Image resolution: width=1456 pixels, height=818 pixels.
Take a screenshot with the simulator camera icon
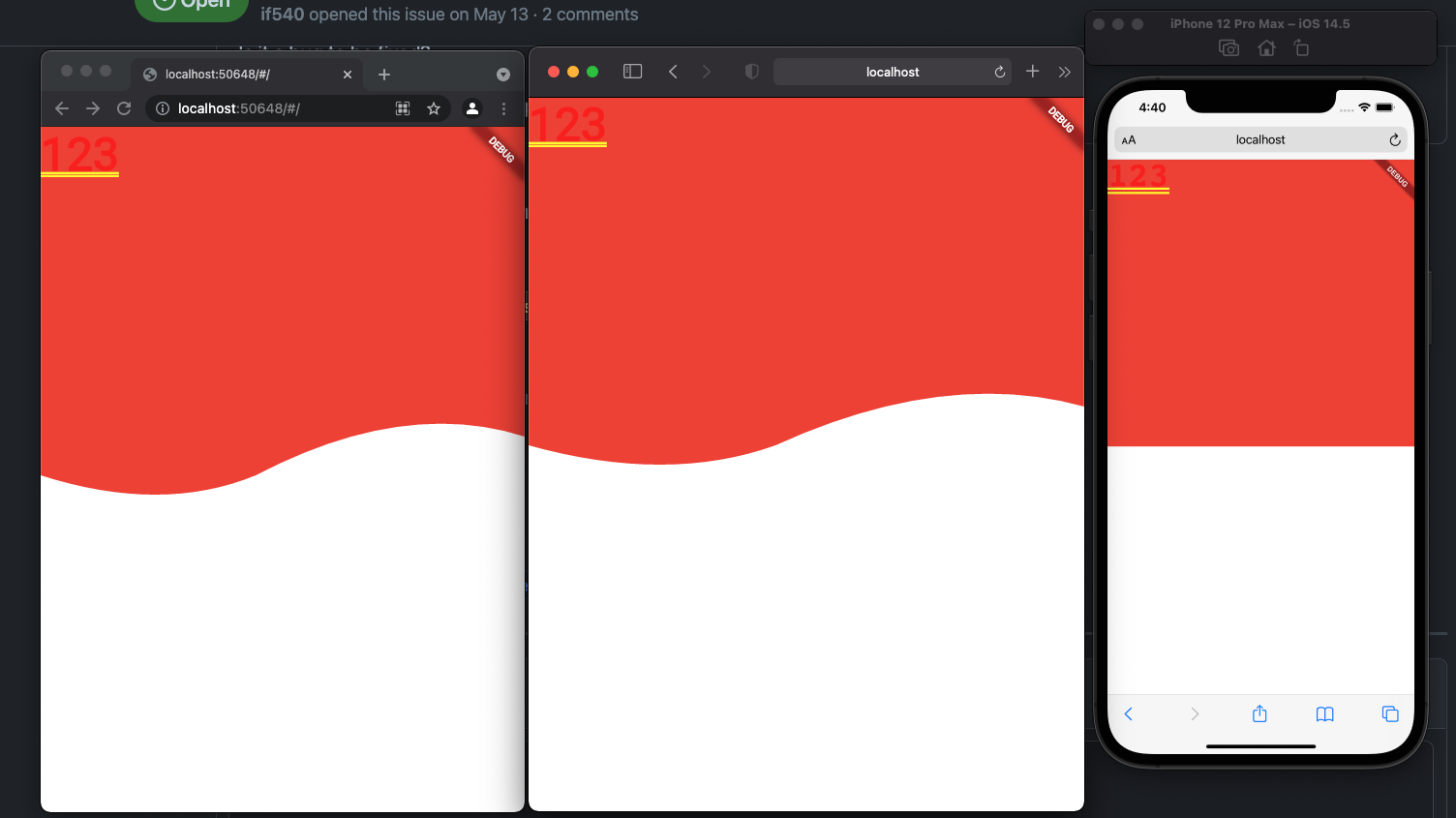pyautogui.click(x=1228, y=47)
